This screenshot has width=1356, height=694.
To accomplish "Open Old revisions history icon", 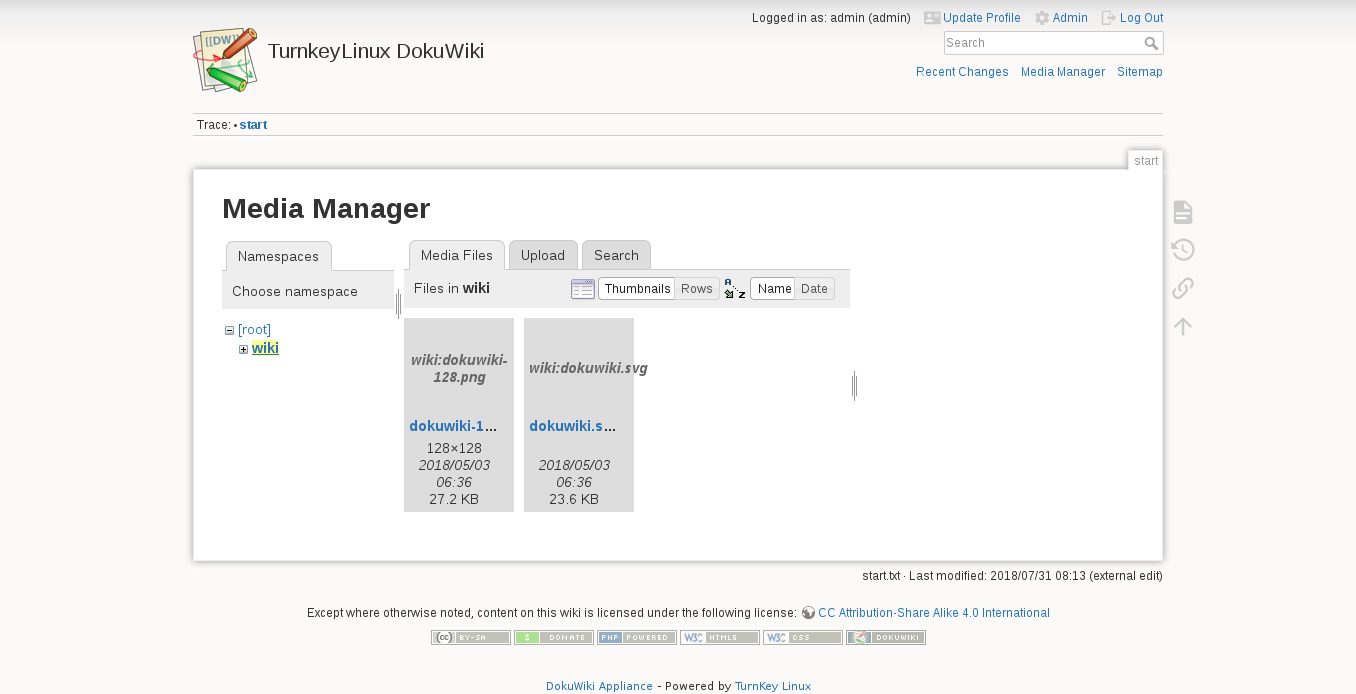I will click(1182, 250).
